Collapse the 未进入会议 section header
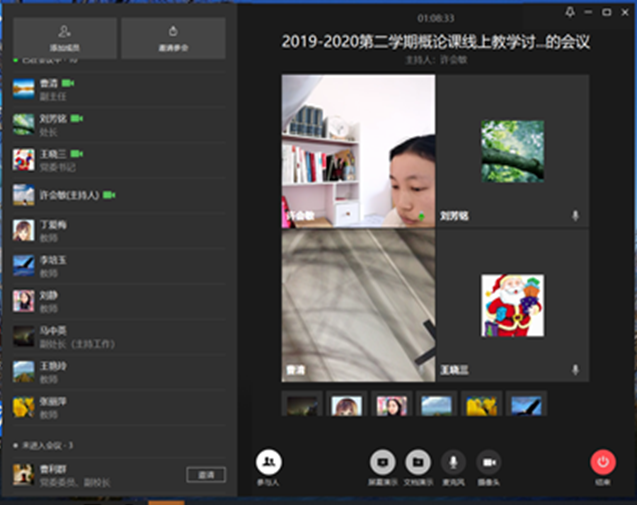 click(14, 444)
